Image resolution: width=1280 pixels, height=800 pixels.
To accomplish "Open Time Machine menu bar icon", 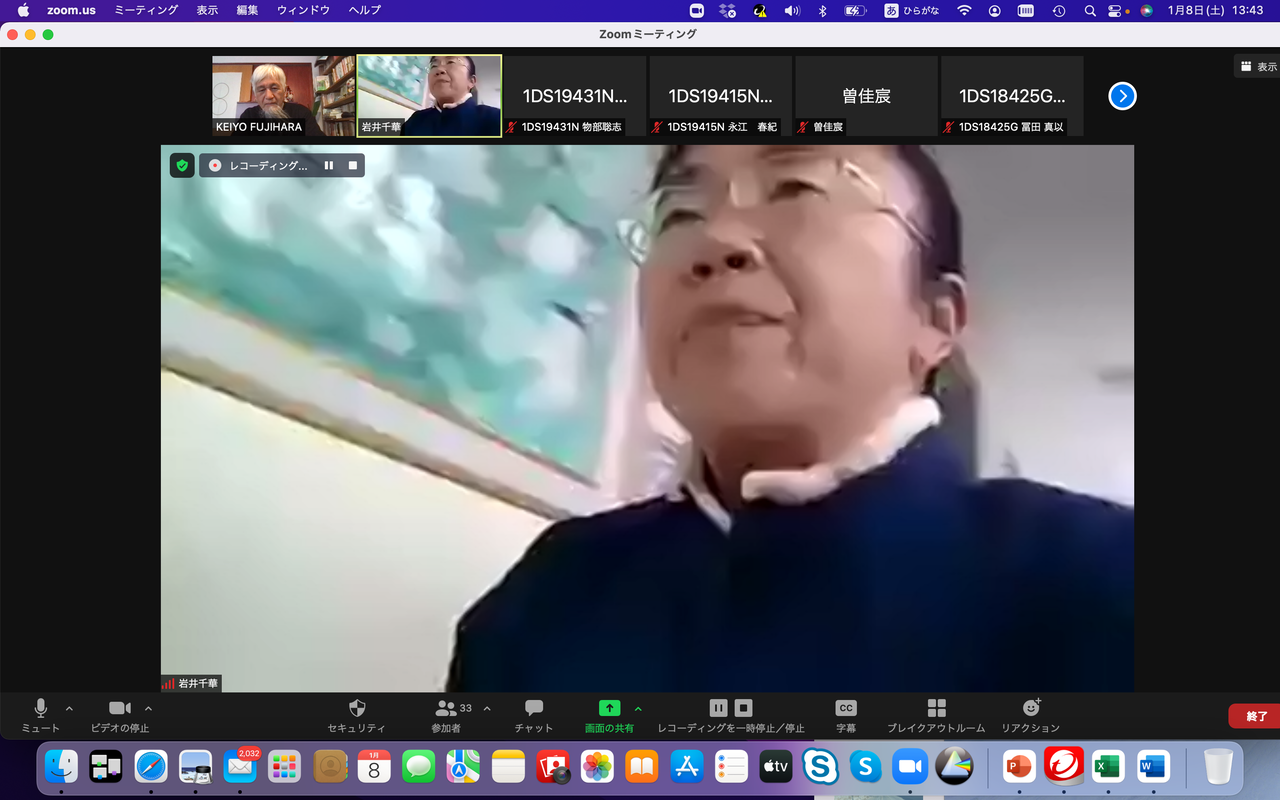I will [x=1059, y=10].
